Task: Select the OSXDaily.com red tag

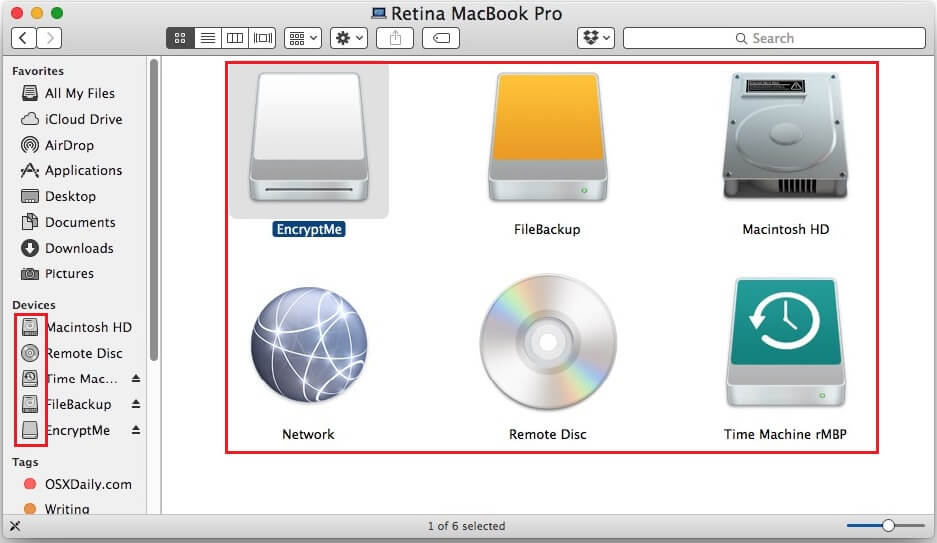Action: (78, 484)
